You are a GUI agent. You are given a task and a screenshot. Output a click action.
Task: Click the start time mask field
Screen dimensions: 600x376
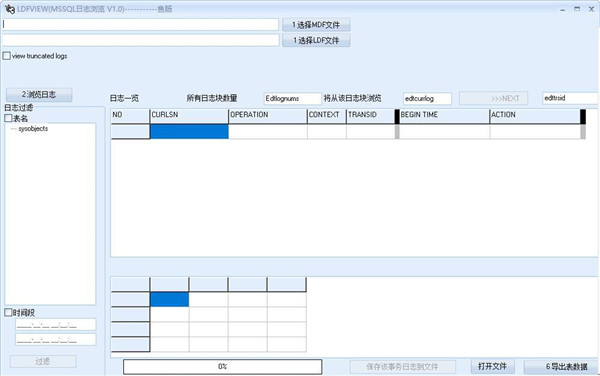55,325
